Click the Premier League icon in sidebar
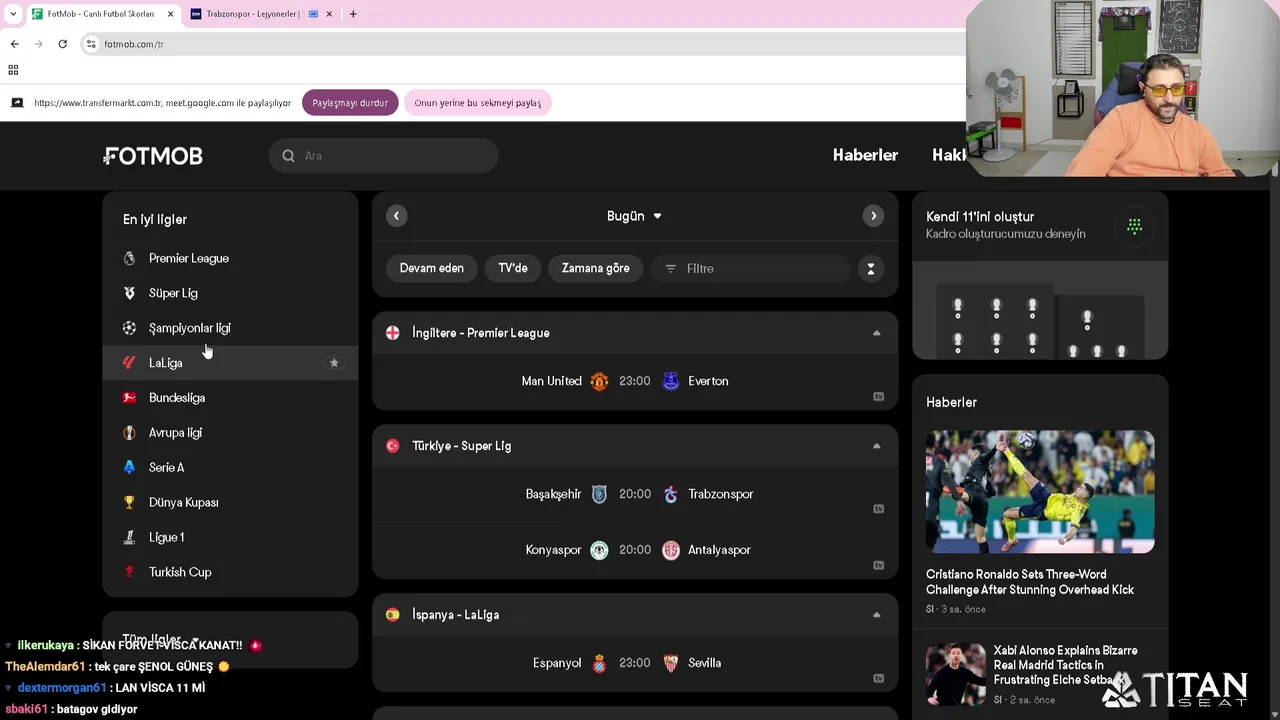The image size is (1280, 720). click(129, 258)
